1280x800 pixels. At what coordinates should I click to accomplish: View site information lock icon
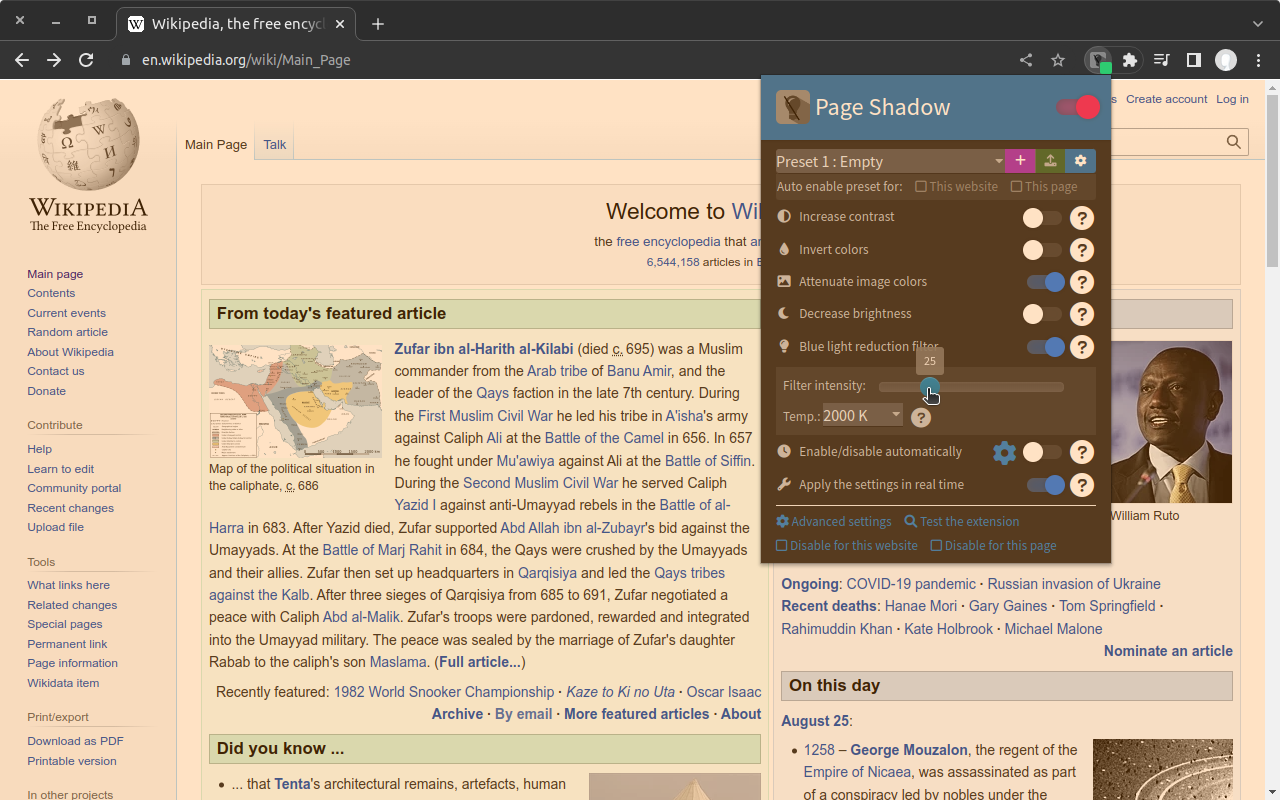tap(126, 60)
